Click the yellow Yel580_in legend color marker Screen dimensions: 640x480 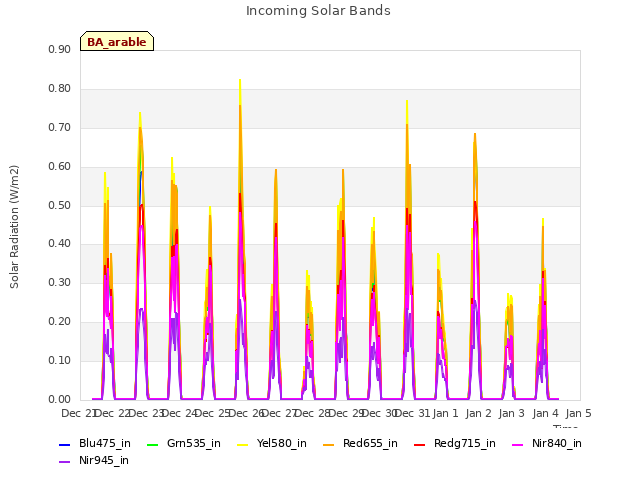(243, 444)
